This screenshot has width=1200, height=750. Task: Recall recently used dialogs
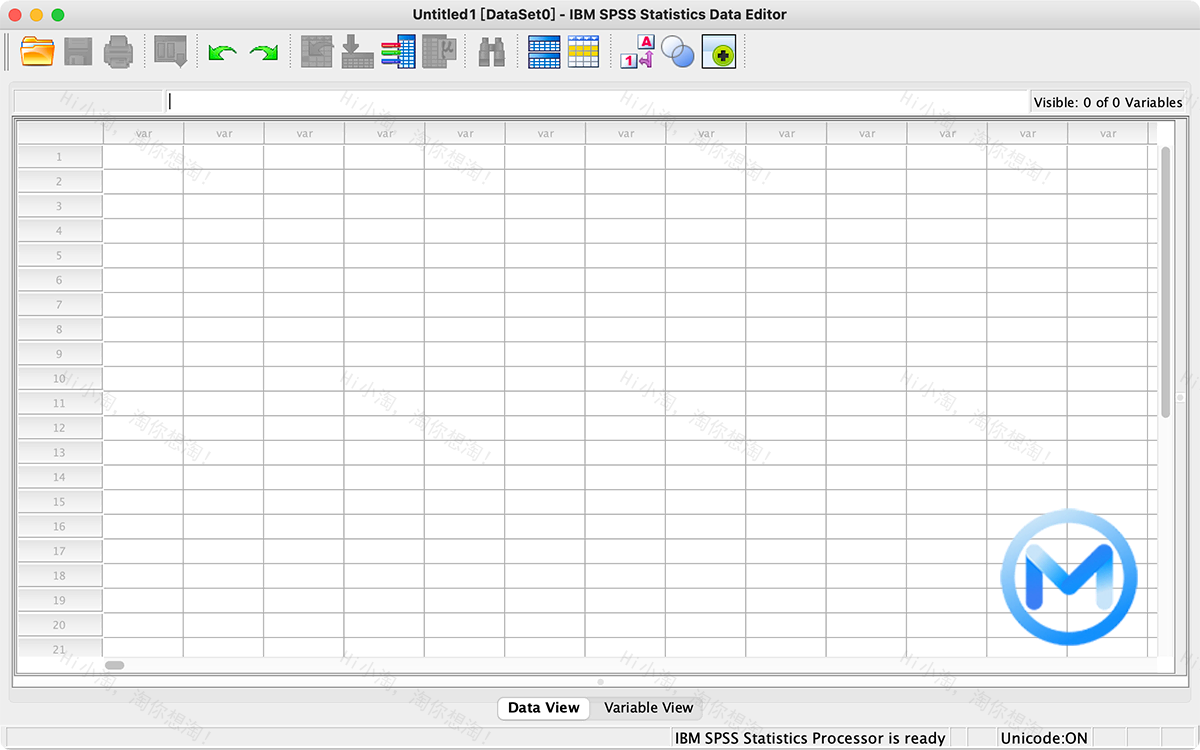coord(170,52)
